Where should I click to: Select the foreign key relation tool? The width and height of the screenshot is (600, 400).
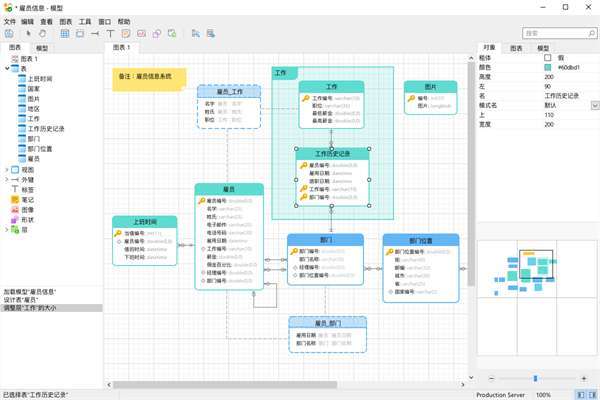click(x=95, y=34)
